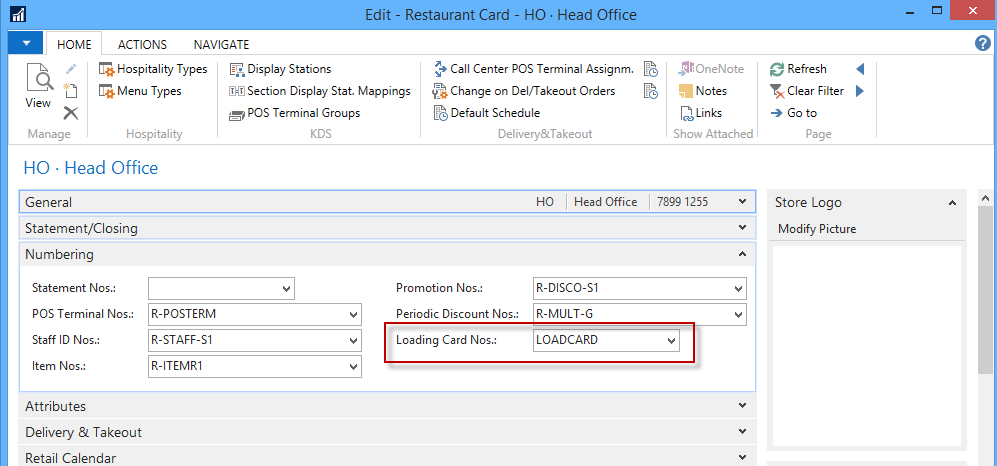Open Section Display Stat. Mappings
Image resolution: width=997 pixels, height=466 pixels.
pyautogui.click(x=320, y=91)
